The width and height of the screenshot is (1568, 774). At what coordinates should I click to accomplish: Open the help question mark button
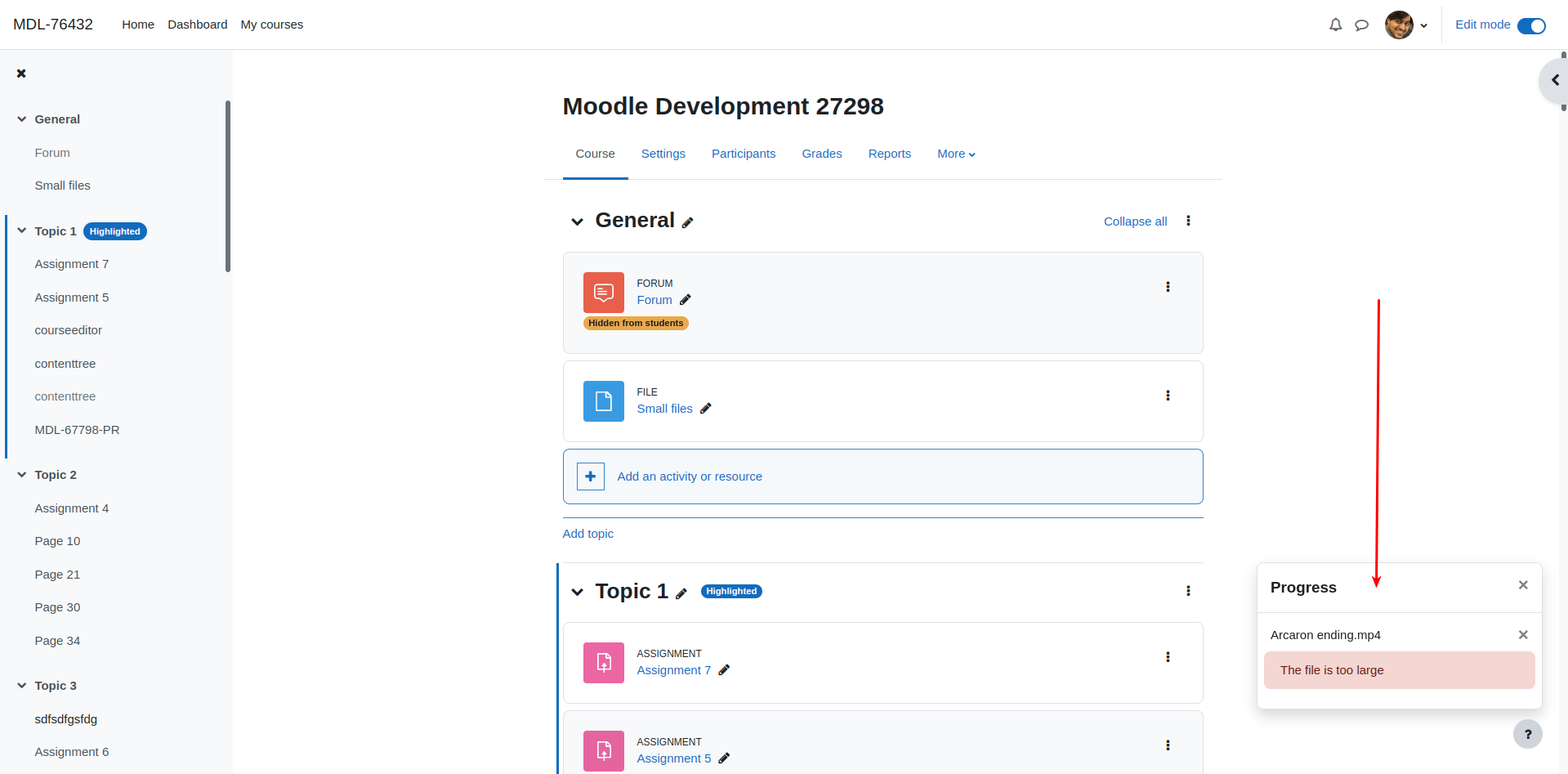(x=1528, y=734)
